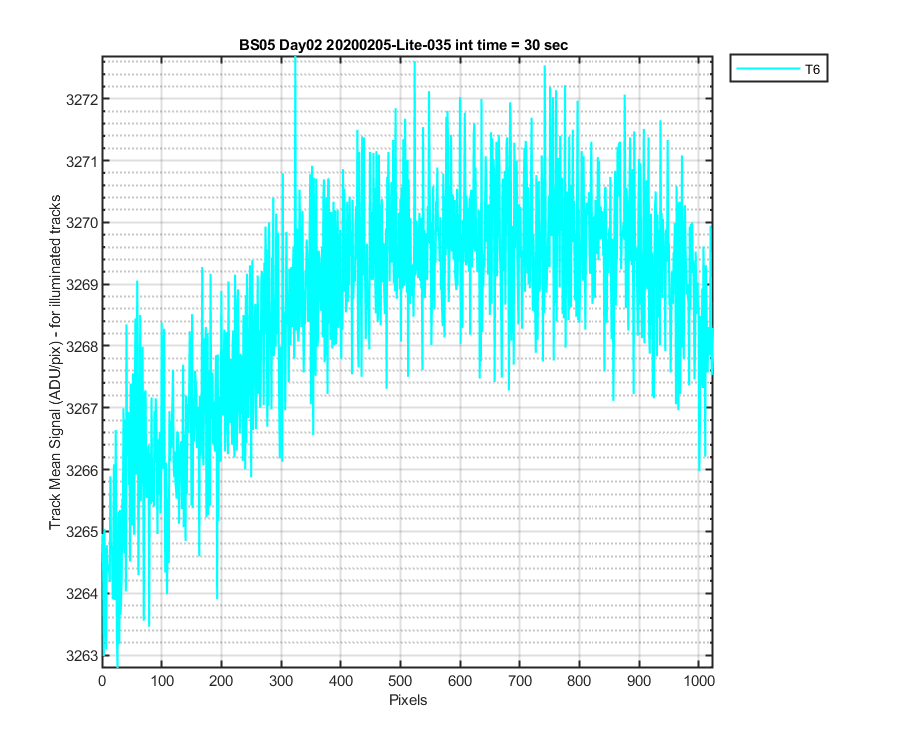Click x-axis tick label 300
900x750 pixels.
point(281,681)
